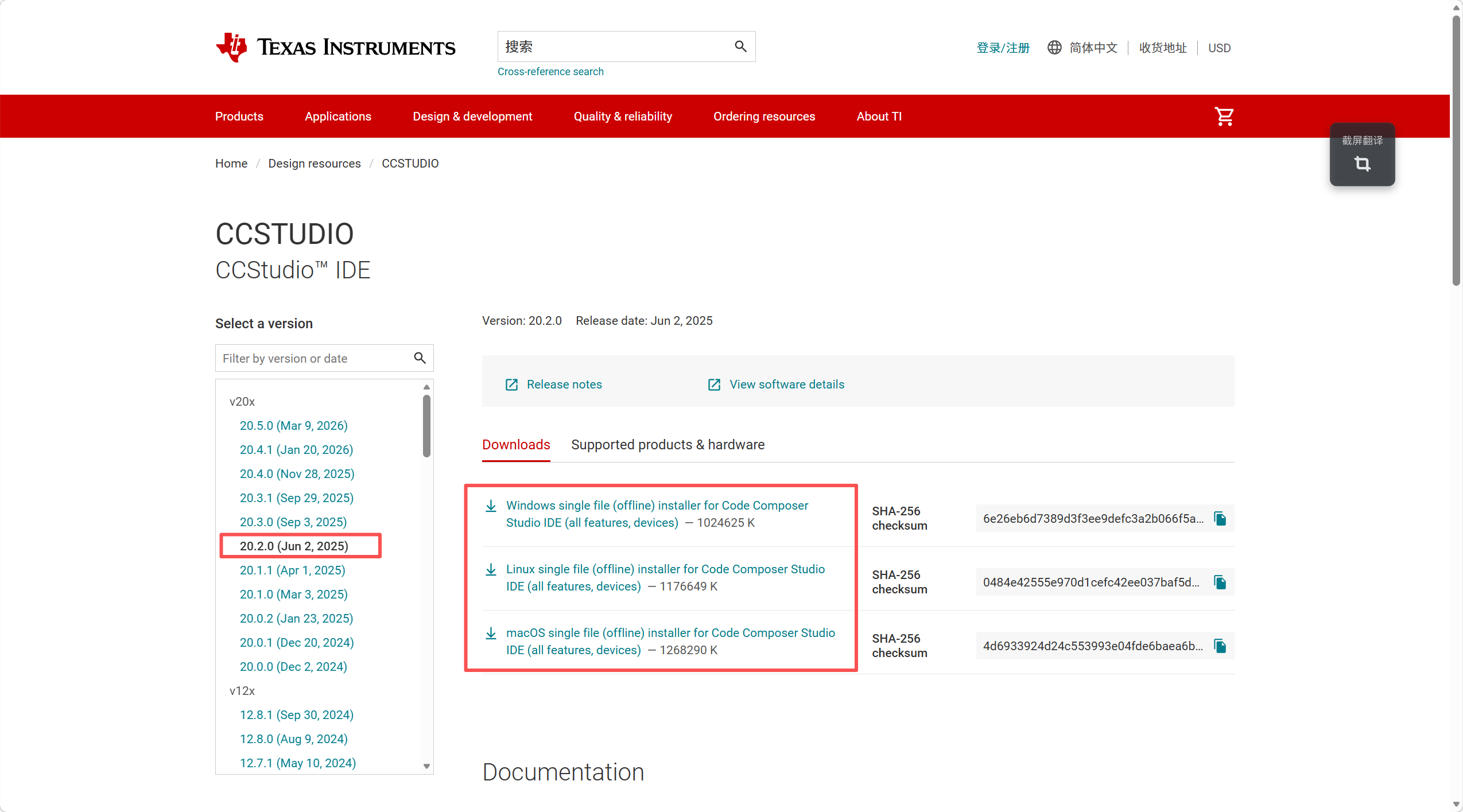Open Design & development menu
Viewport: 1463px width, 812px height.
click(472, 116)
